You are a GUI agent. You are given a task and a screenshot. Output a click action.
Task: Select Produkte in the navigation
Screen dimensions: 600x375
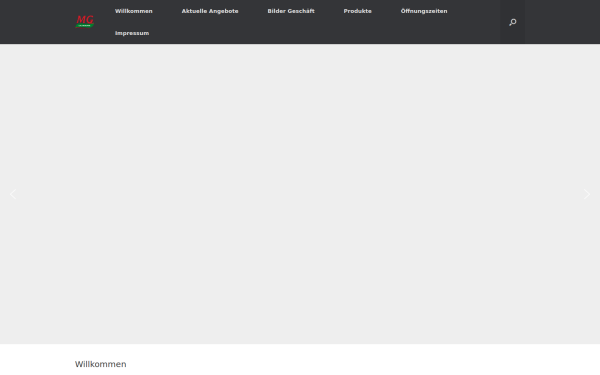(x=357, y=11)
